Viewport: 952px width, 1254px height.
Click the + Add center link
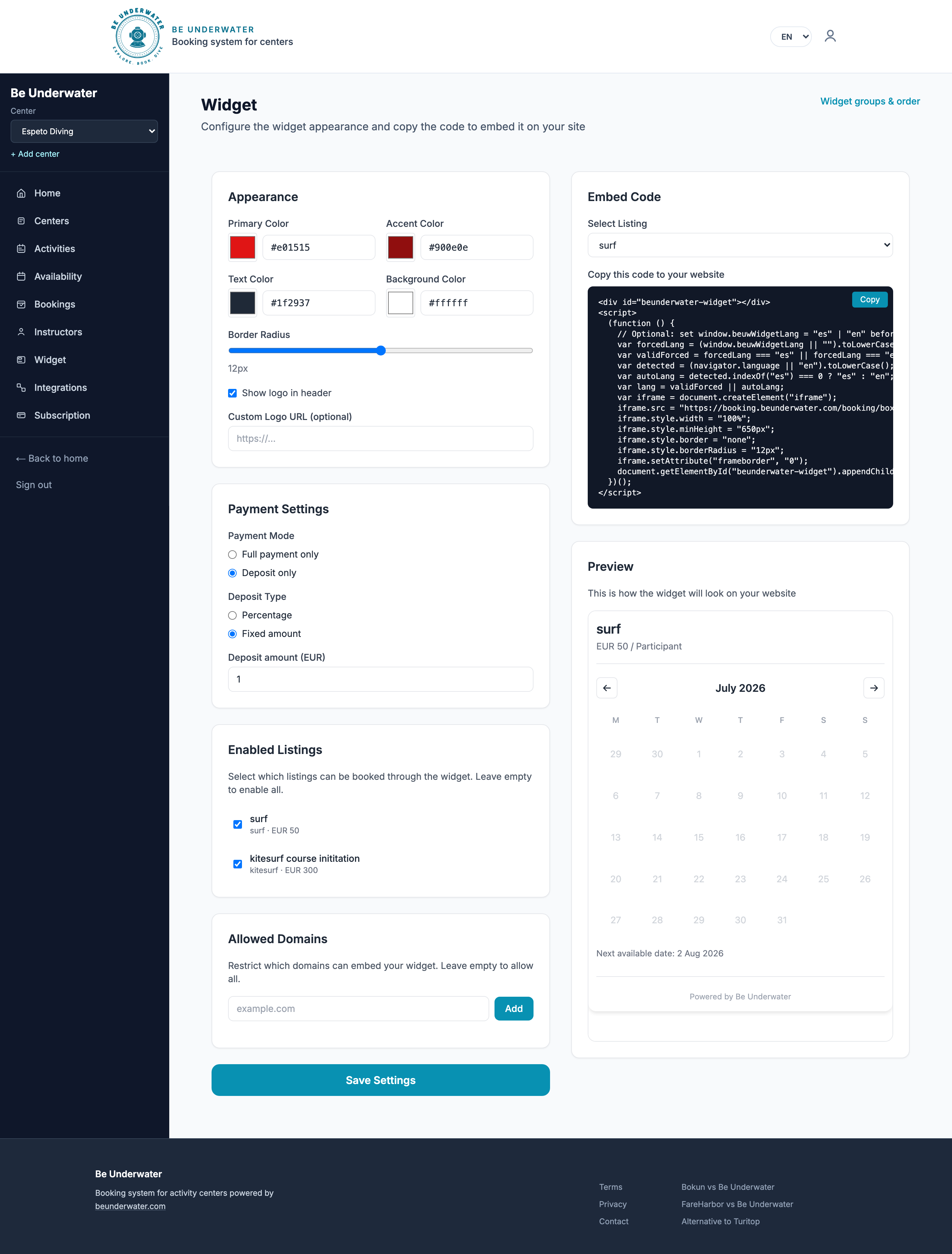click(x=35, y=154)
